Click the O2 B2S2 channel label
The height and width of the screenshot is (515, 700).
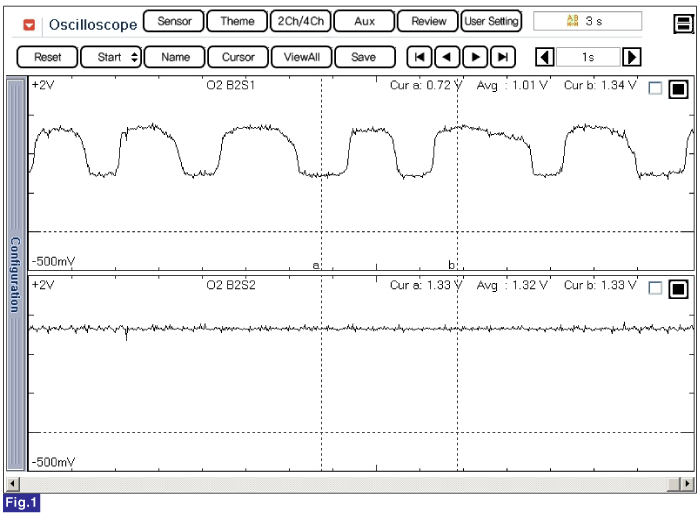point(230,285)
